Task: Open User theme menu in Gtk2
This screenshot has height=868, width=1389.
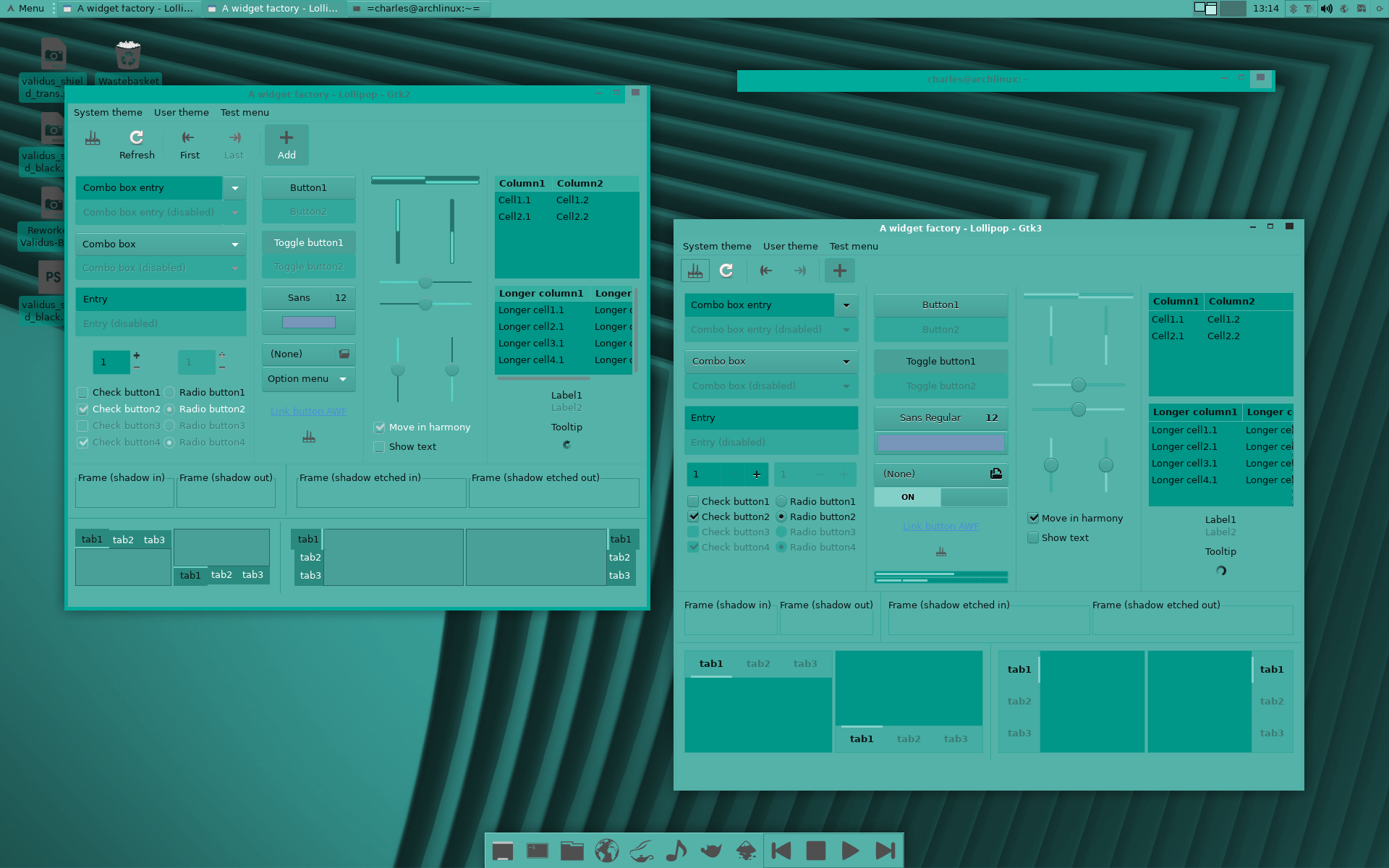Action: click(181, 112)
